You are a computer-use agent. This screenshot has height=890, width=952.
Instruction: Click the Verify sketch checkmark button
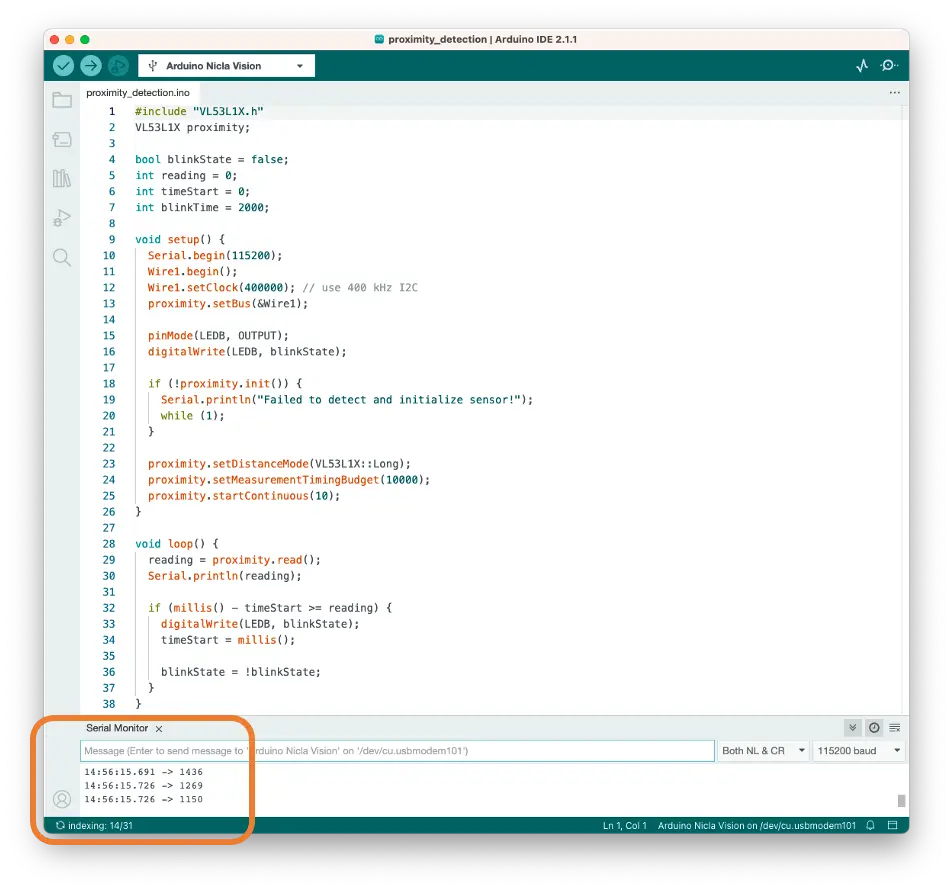coord(64,66)
